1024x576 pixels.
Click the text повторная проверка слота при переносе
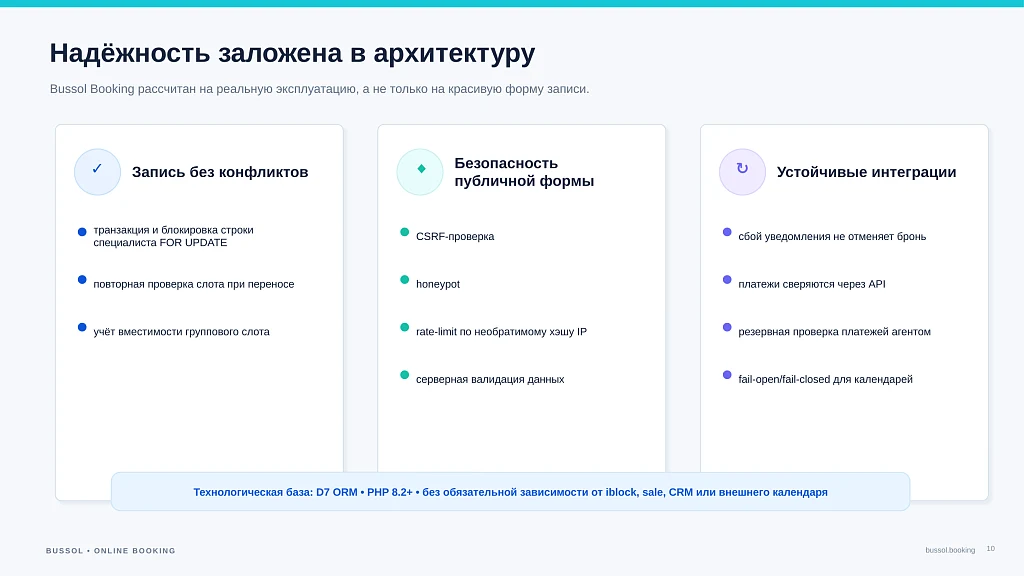click(x=193, y=284)
